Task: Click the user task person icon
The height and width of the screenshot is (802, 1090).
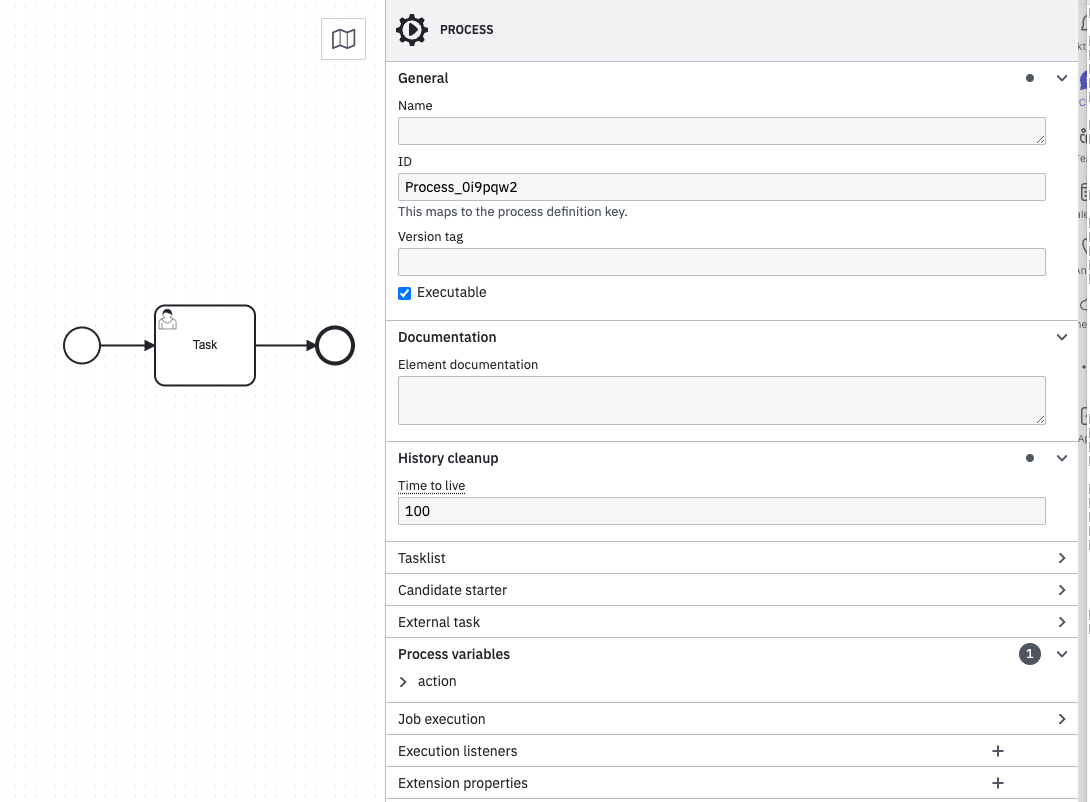Action: [x=168, y=319]
